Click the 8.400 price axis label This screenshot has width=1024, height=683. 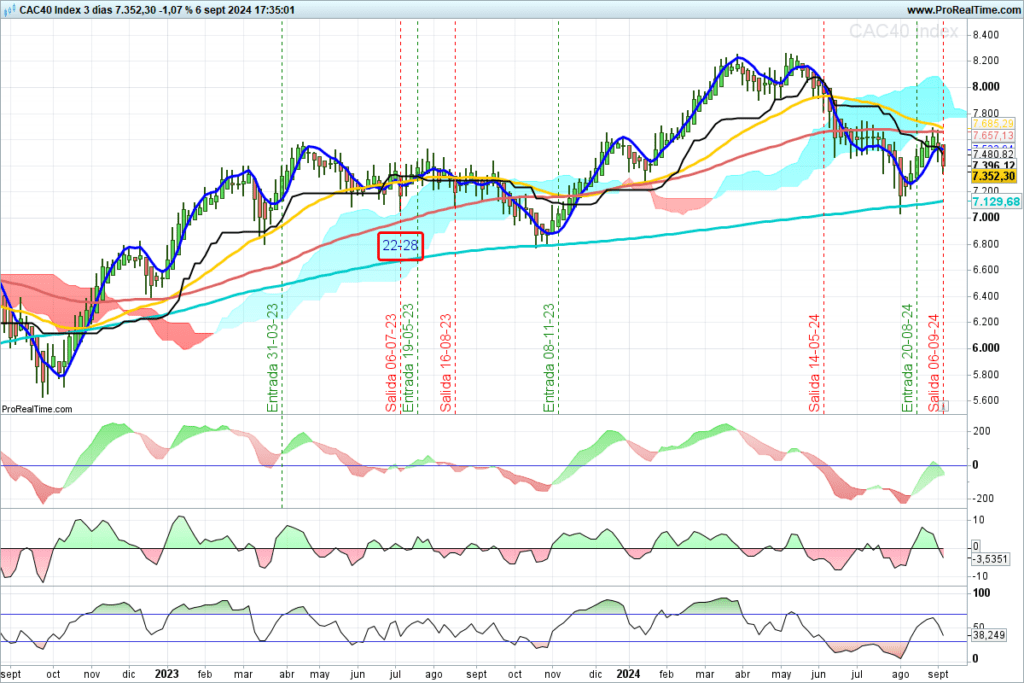(x=985, y=35)
